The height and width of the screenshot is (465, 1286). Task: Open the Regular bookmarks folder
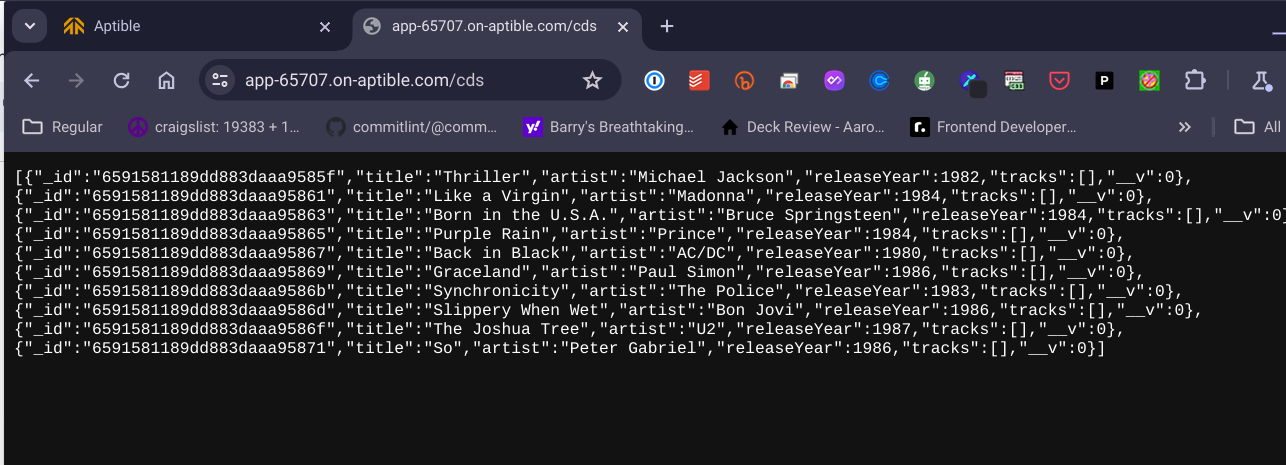tap(63, 127)
